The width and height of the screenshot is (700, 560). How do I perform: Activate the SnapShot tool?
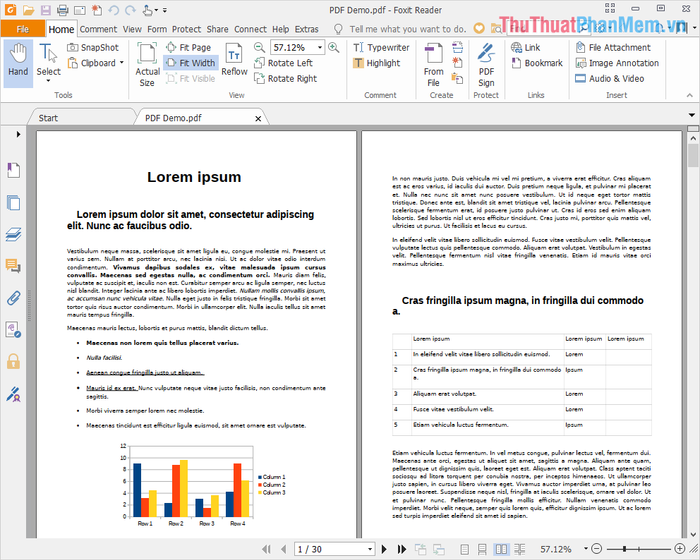(93, 47)
